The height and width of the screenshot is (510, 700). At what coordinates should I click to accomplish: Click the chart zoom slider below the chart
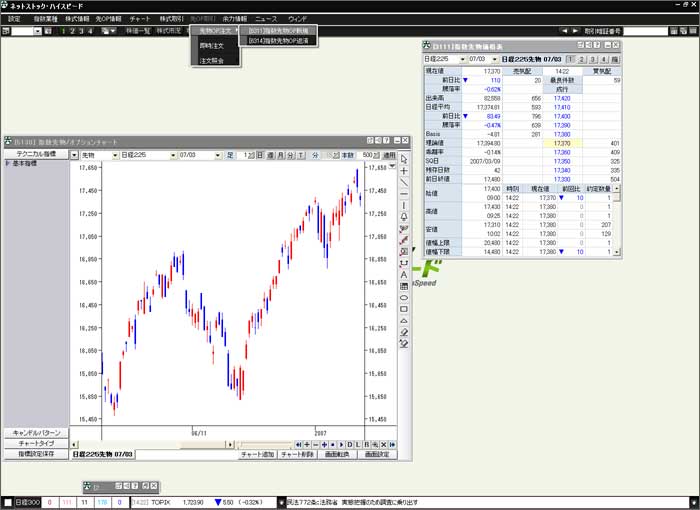click(264, 445)
